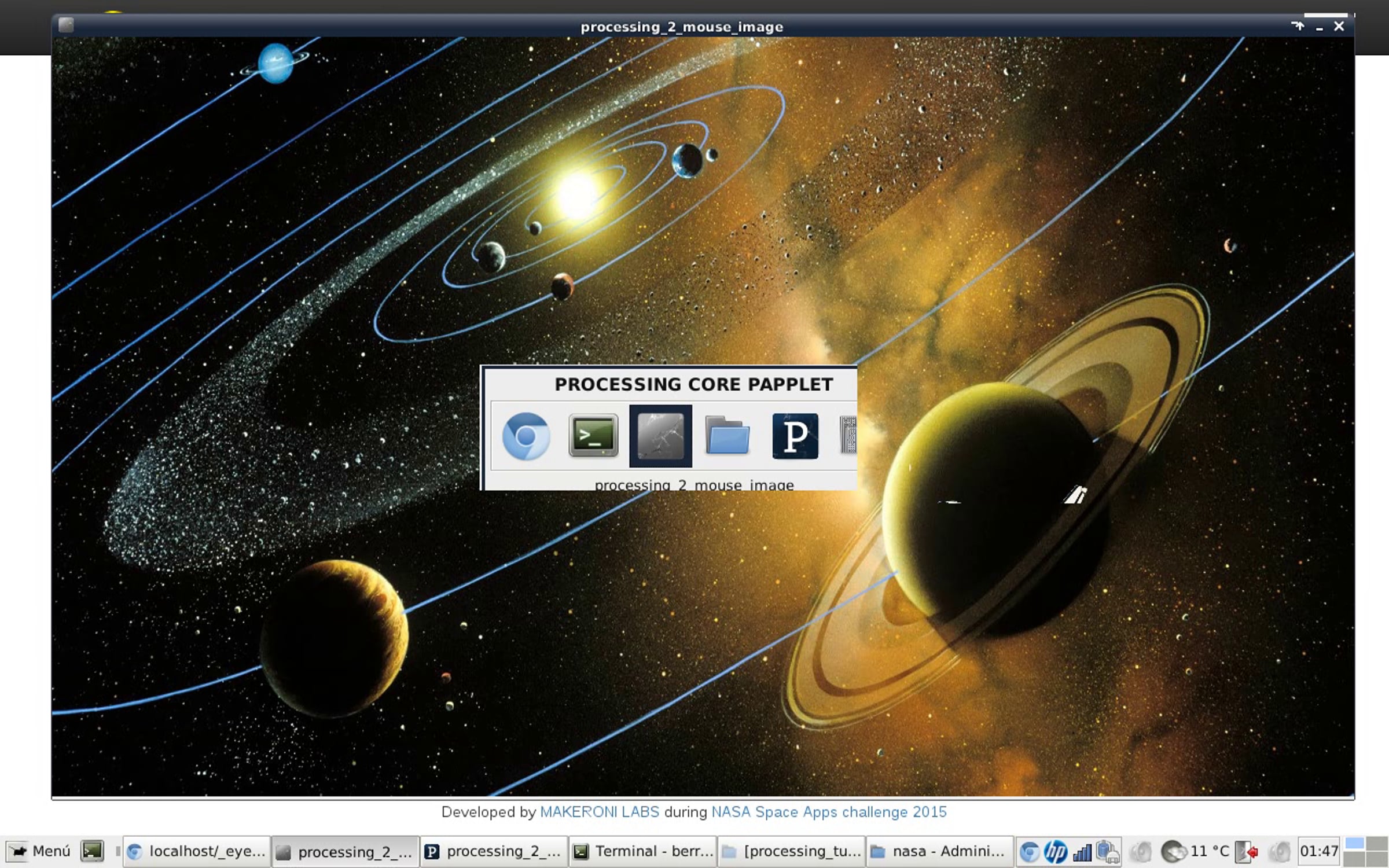Bring up the Terminal - berr... taskbar window
Viewport: 1389px width, 868px height.
click(642, 851)
